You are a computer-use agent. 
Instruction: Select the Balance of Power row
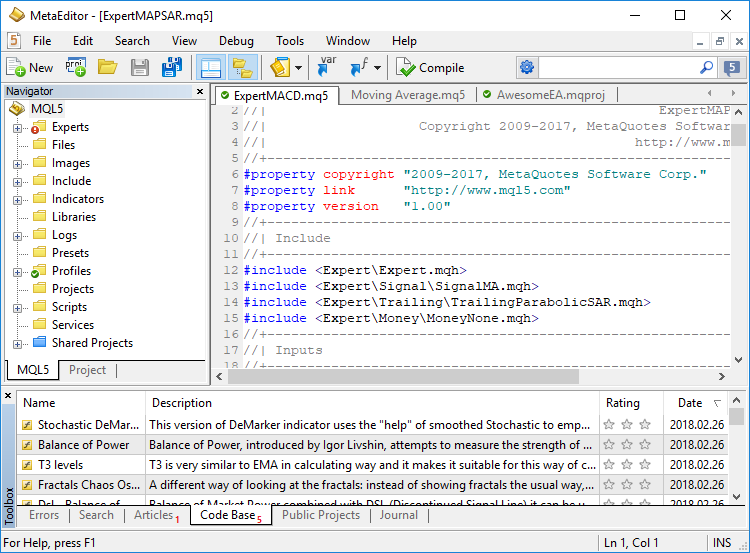(x=373, y=445)
